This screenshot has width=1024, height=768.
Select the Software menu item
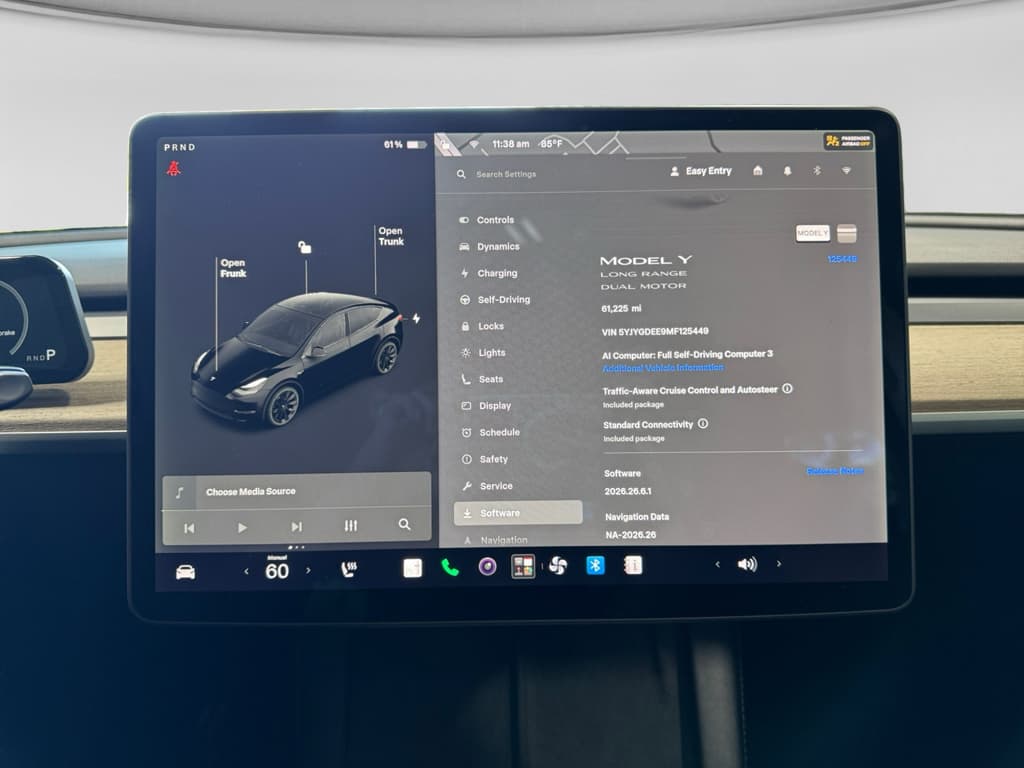point(518,513)
